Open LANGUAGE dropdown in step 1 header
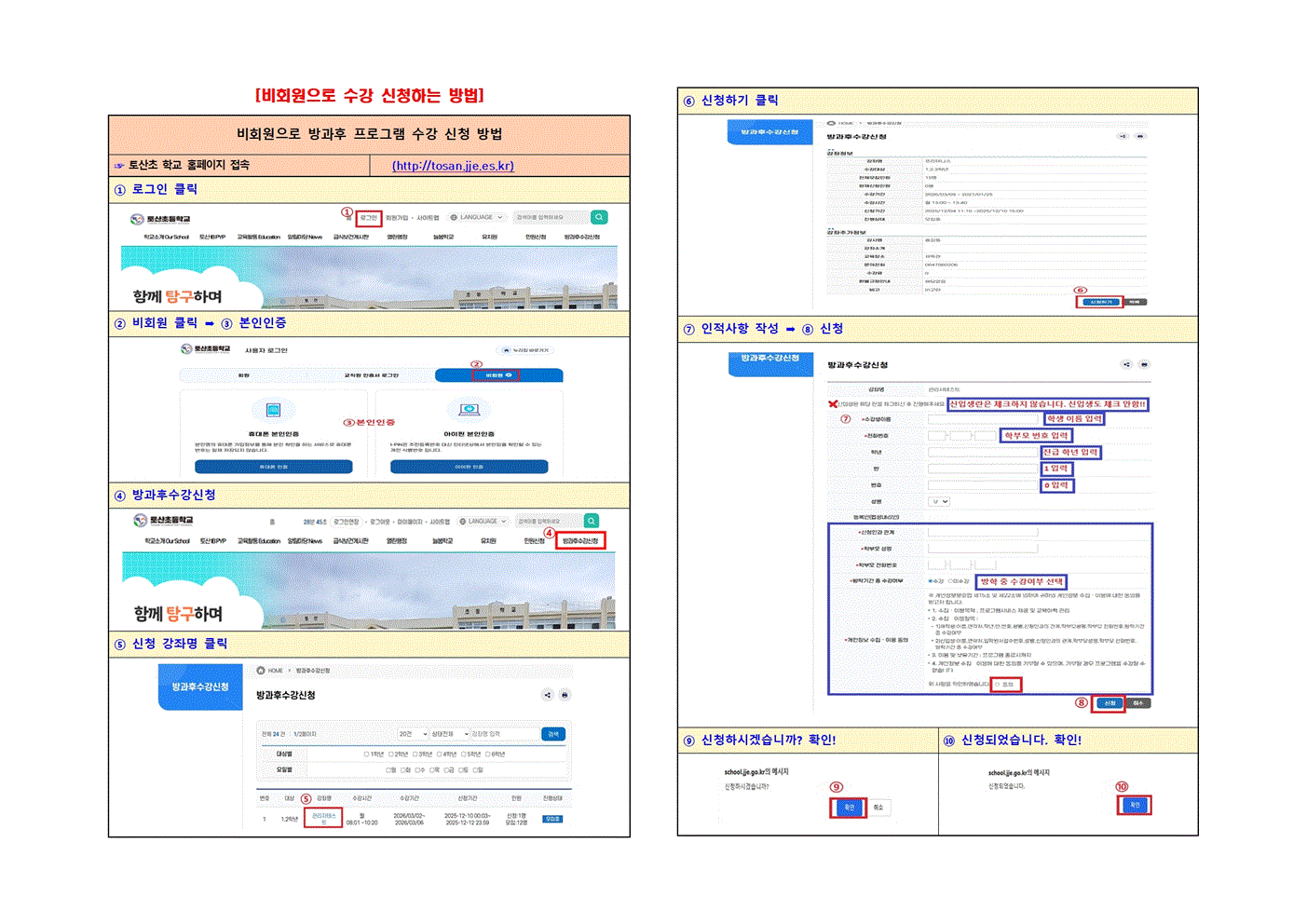This screenshot has height=924, width=1307. pyautogui.click(x=477, y=217)
